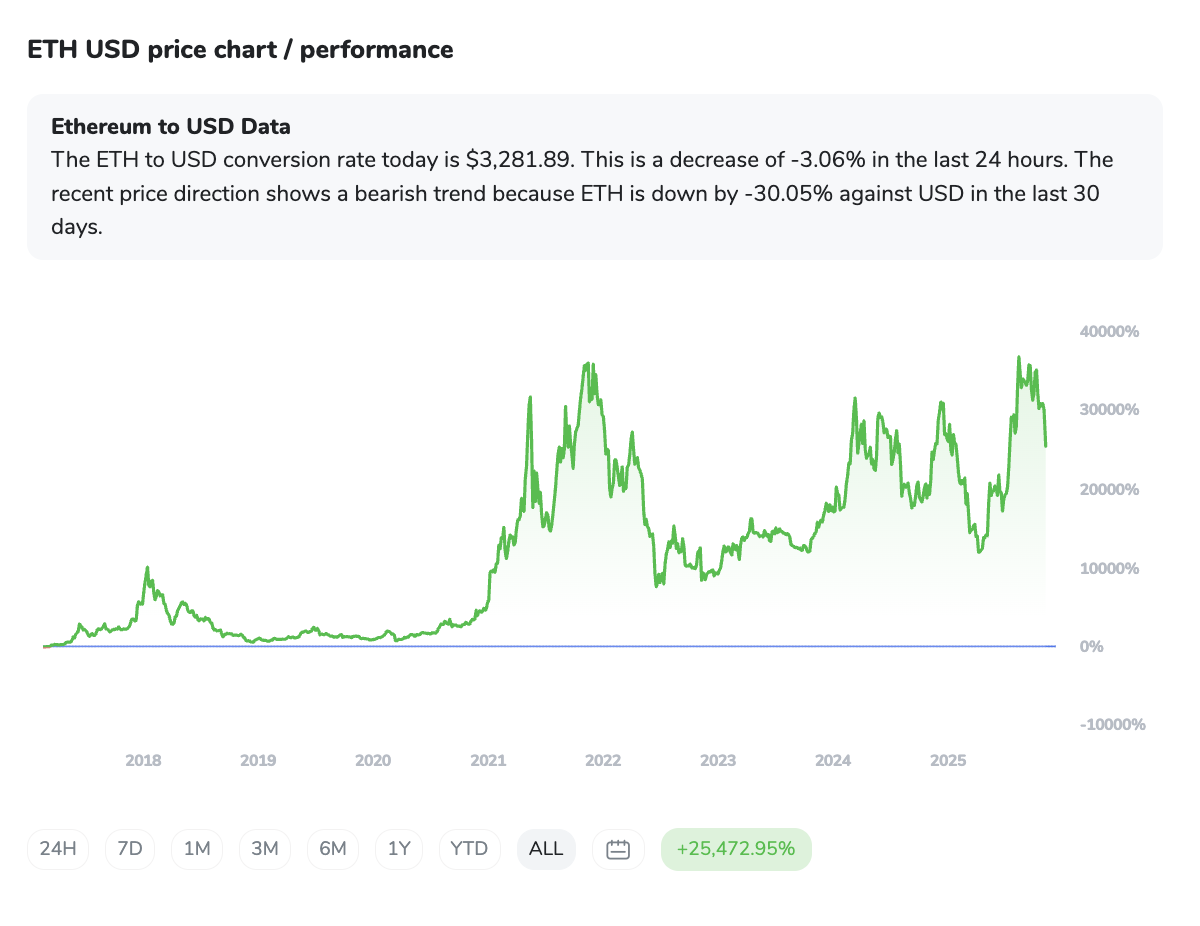Show year-to-date YTD performance

469,849
